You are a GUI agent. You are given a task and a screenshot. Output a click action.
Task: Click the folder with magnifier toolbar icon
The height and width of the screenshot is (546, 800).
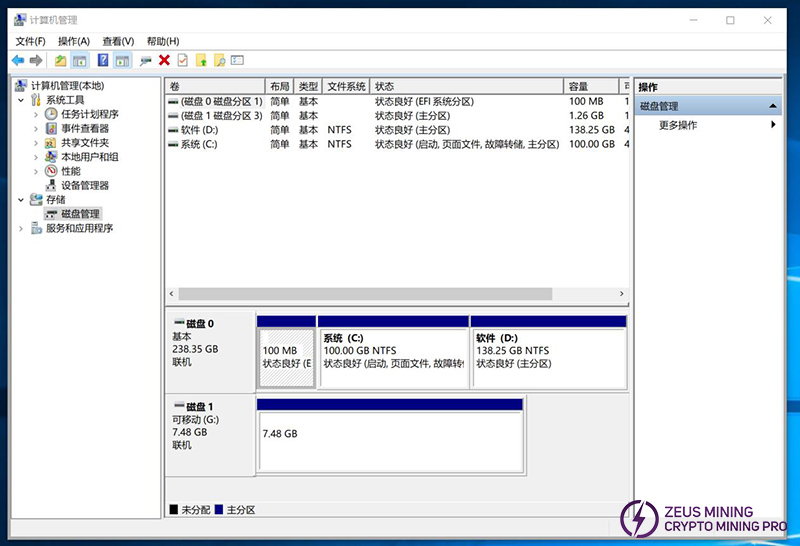219,60
